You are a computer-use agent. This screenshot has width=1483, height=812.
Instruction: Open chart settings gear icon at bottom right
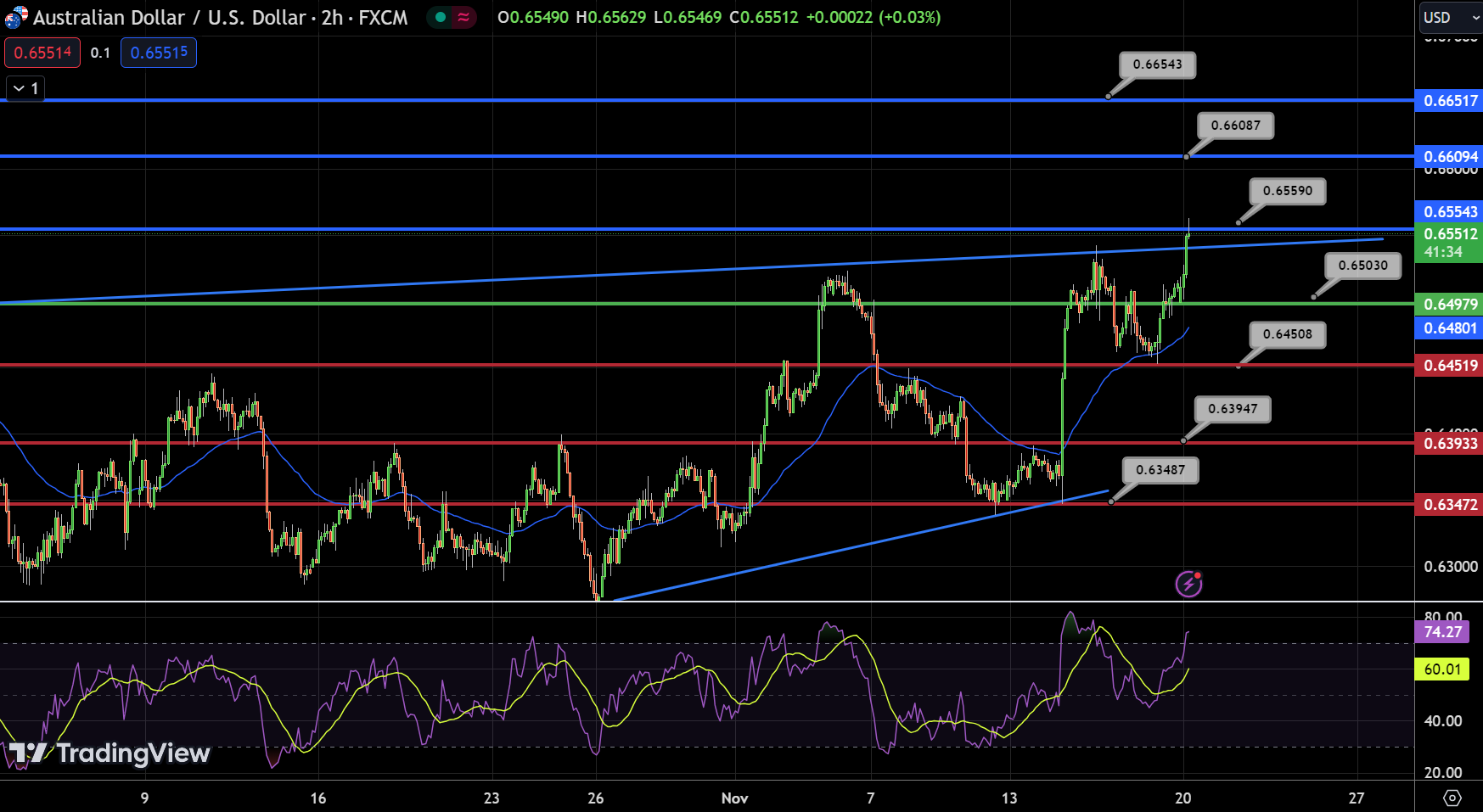1452,798
